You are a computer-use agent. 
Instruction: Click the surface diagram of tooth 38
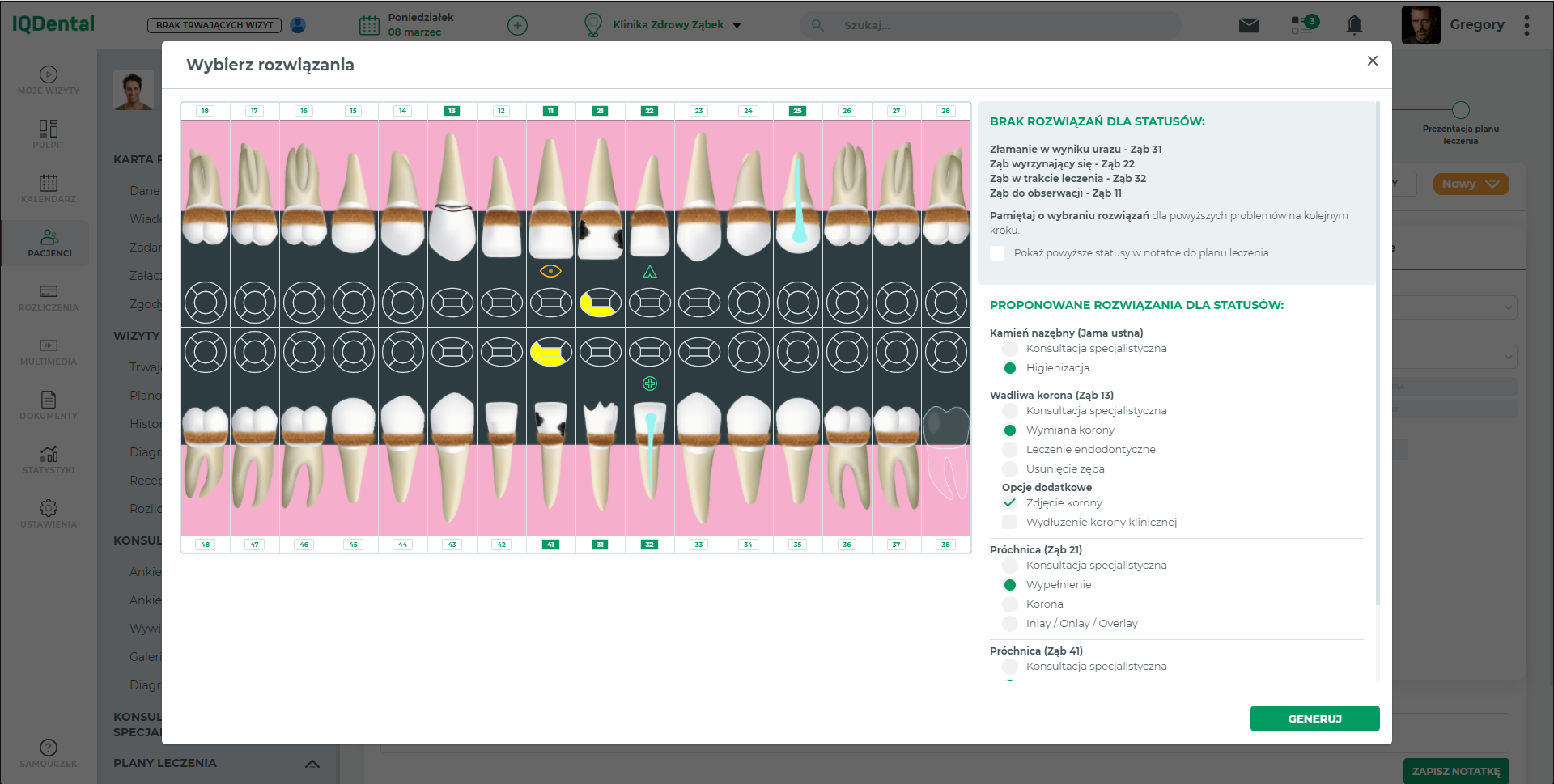[945, 352]
